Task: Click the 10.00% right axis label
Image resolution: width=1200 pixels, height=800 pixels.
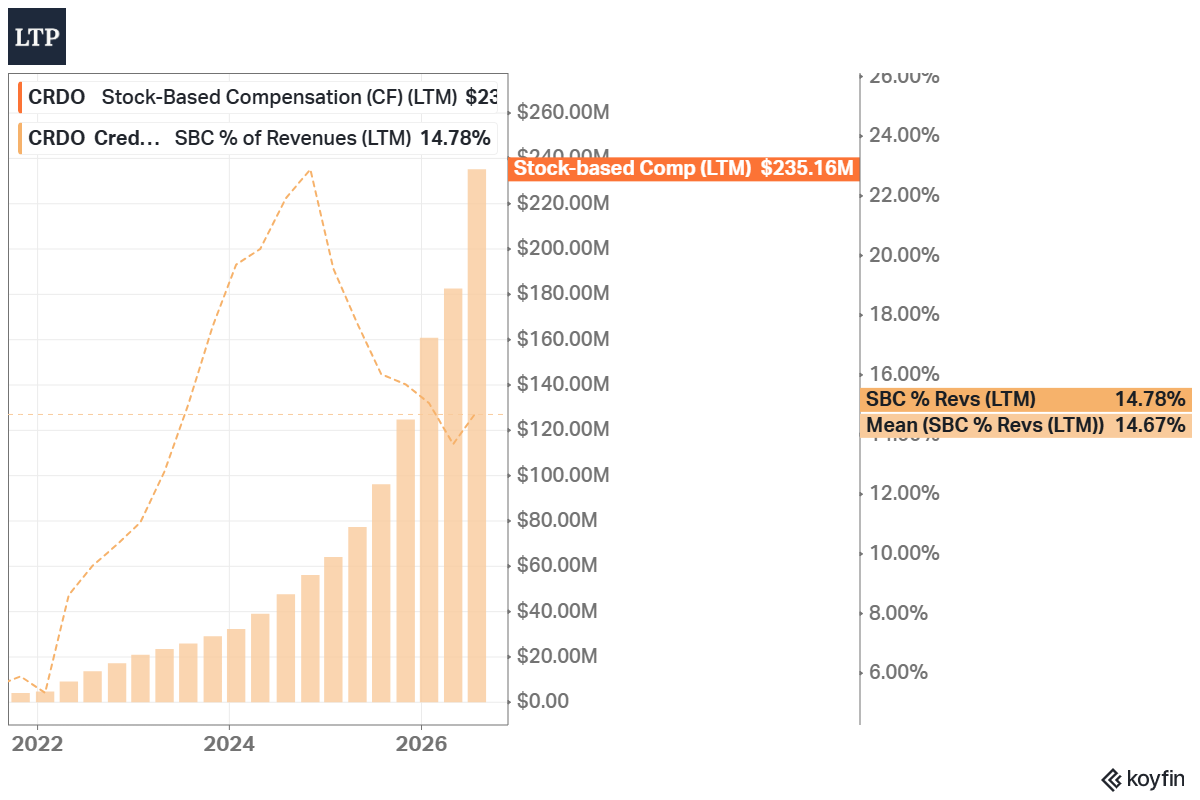Action: [903, 553]
